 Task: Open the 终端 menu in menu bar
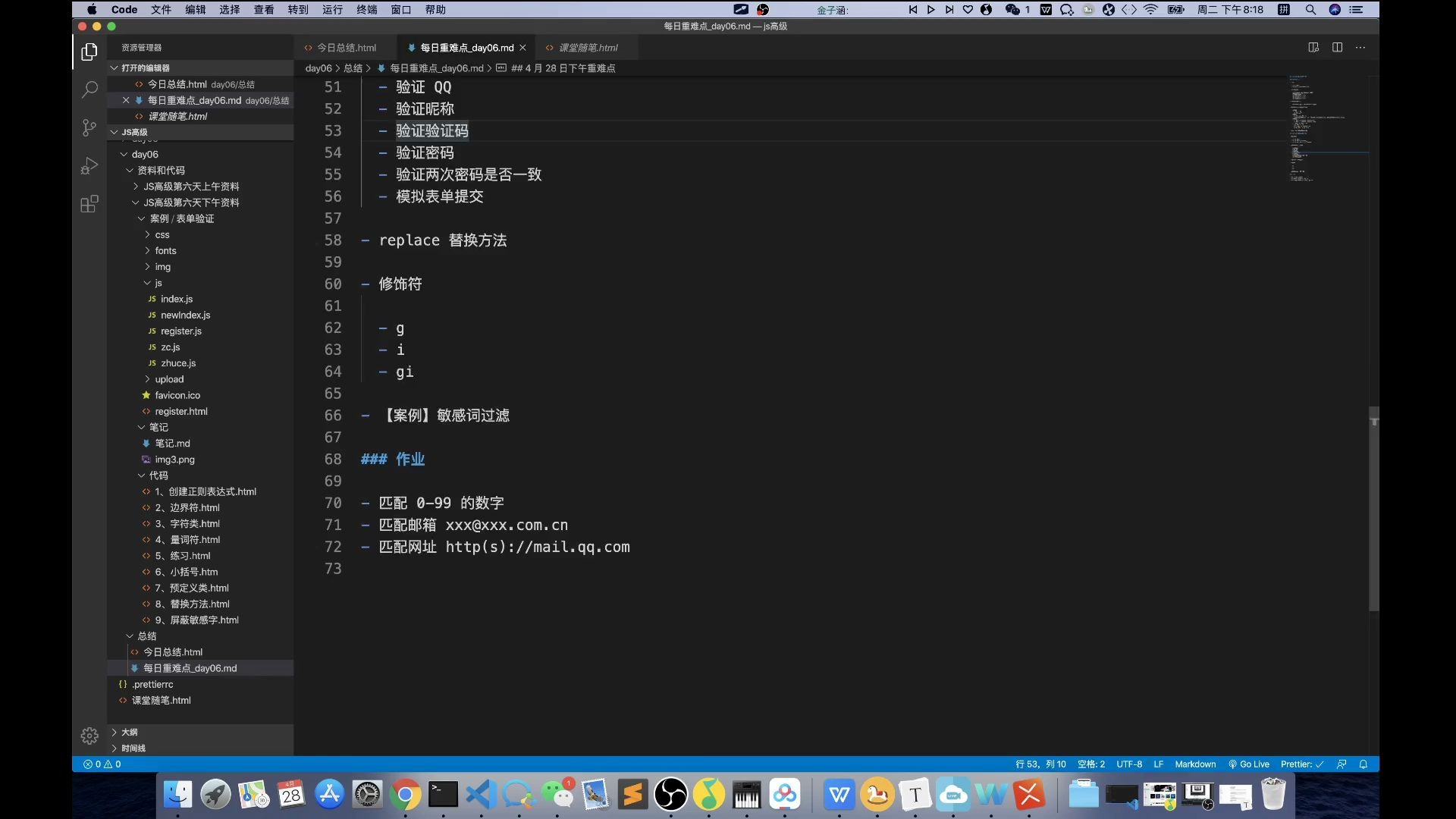point(366,9)
